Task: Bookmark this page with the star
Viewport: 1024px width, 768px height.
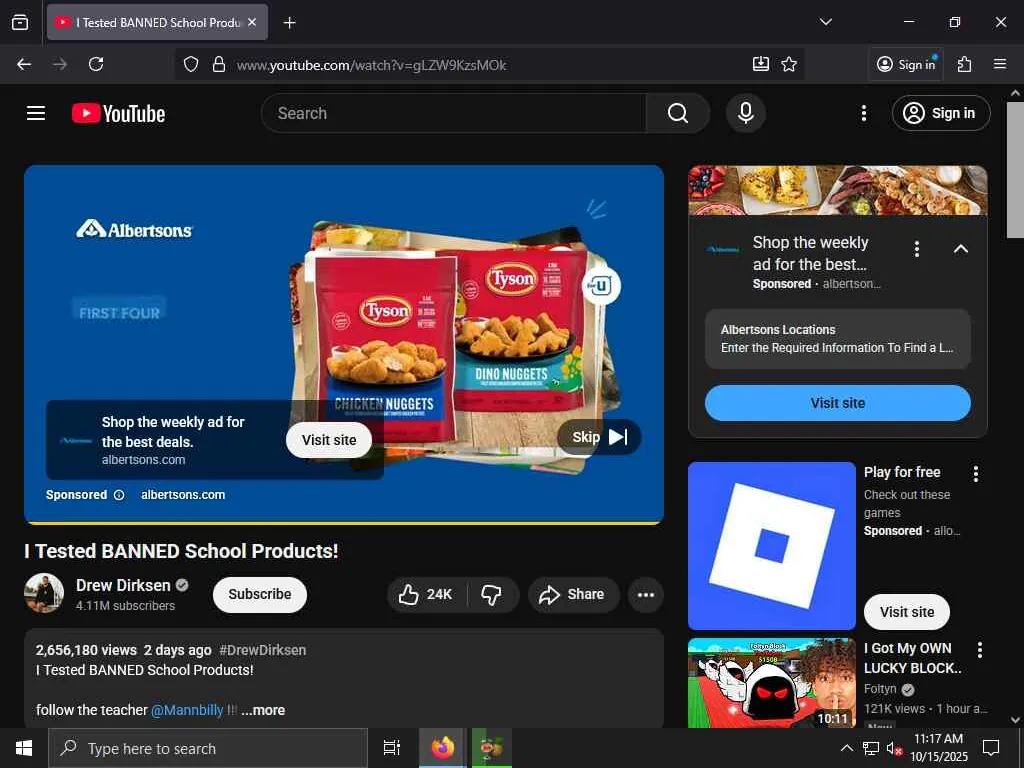Action: [x=789, y=64]
